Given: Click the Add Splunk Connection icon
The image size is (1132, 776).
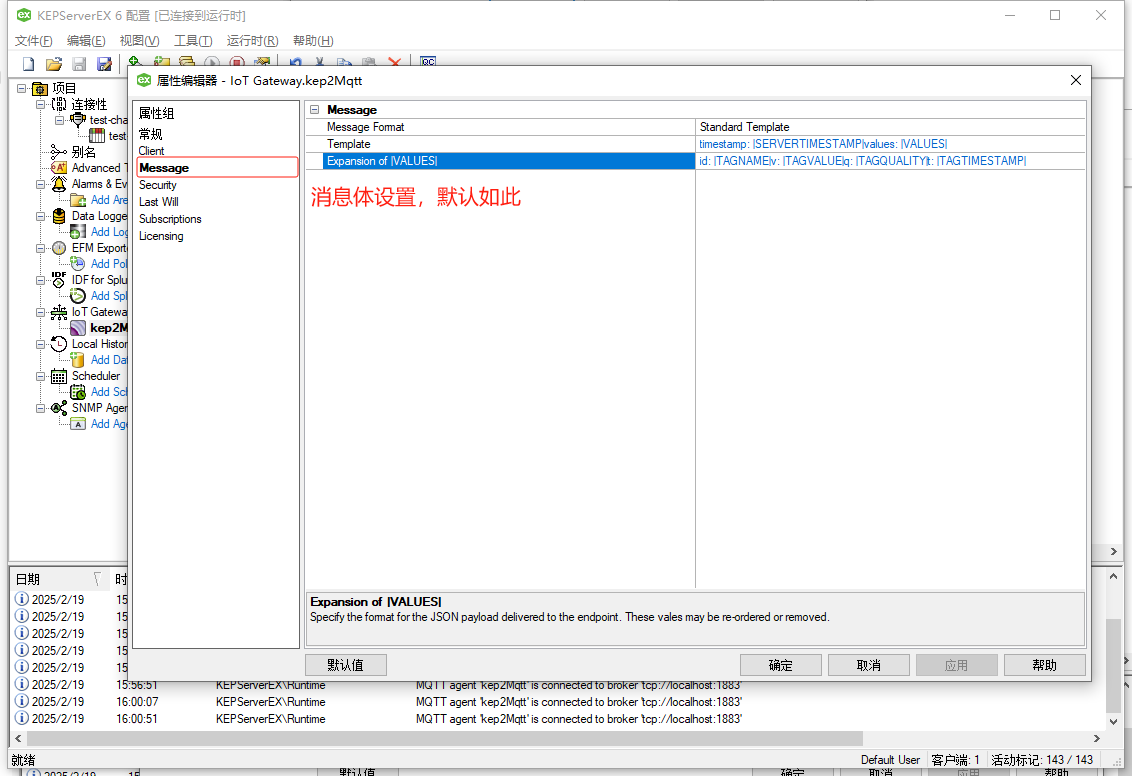Looking at the screenshot, I should tap(78, 296).
